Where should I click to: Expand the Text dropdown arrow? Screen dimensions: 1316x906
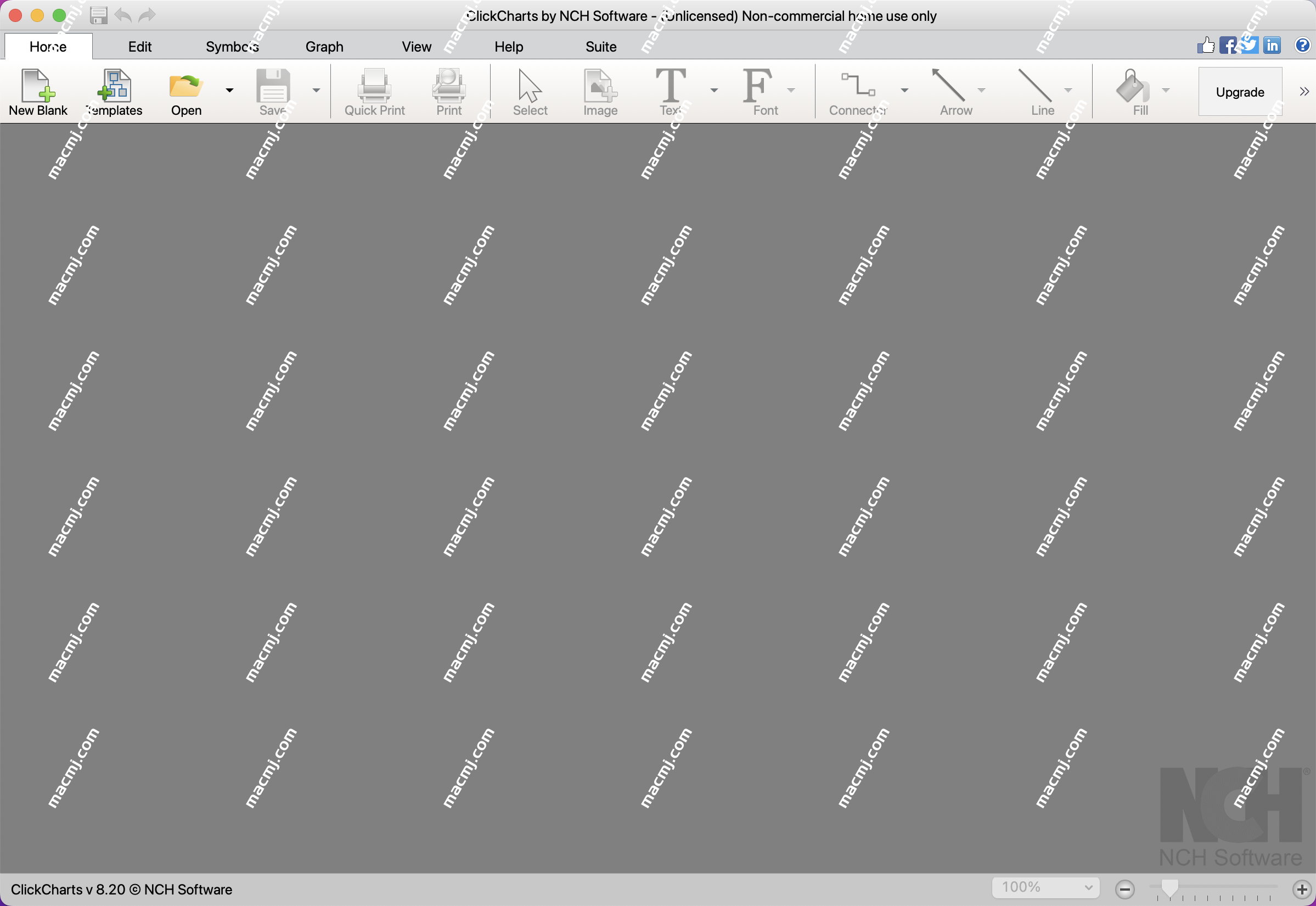pos(714,90)
